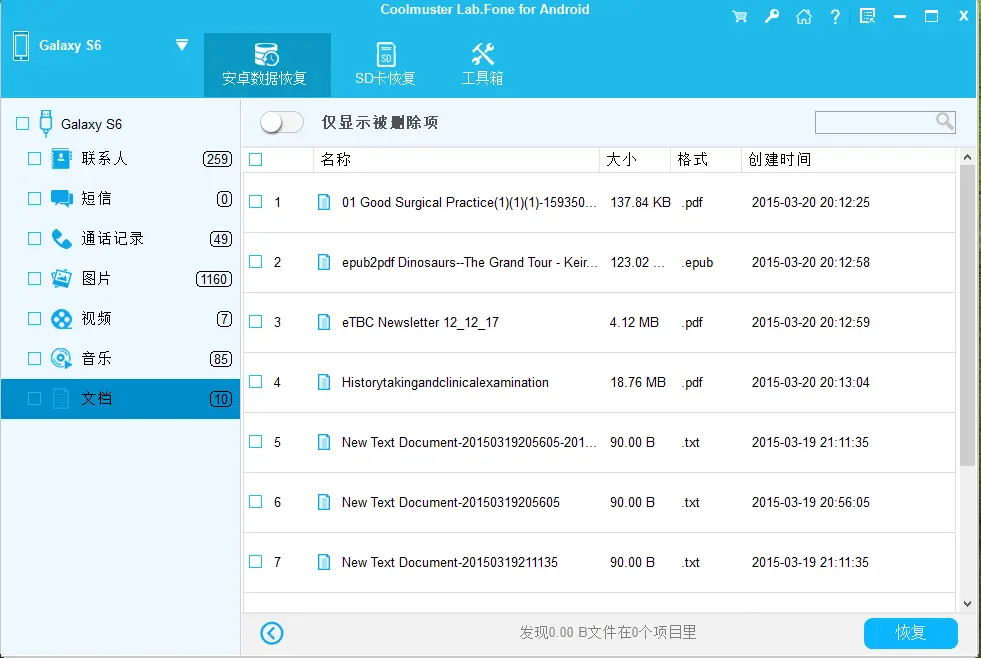
Task: Click file icon of Historytakingandclinicalexamination
Action: point(324,382)
